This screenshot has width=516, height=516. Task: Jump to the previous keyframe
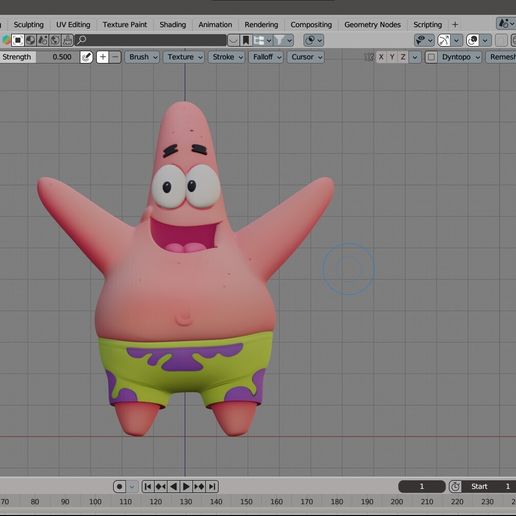[161, 487]
